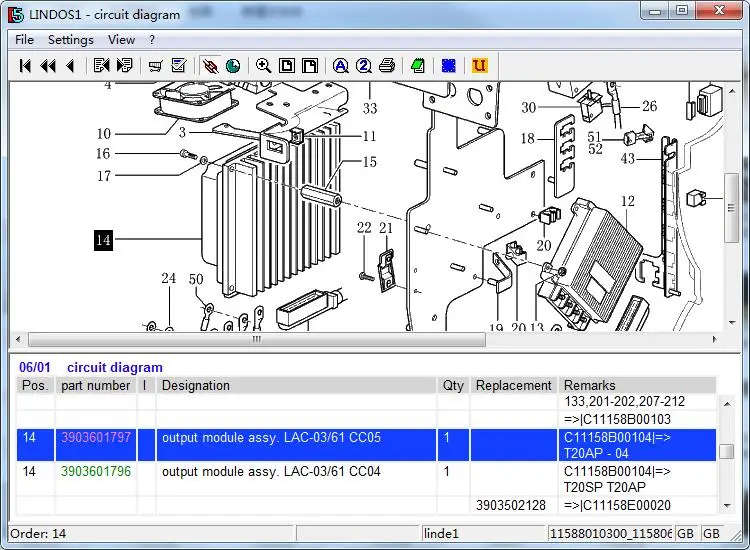Select part number 3903601797
750x550 pixels.
pos(96,437)
